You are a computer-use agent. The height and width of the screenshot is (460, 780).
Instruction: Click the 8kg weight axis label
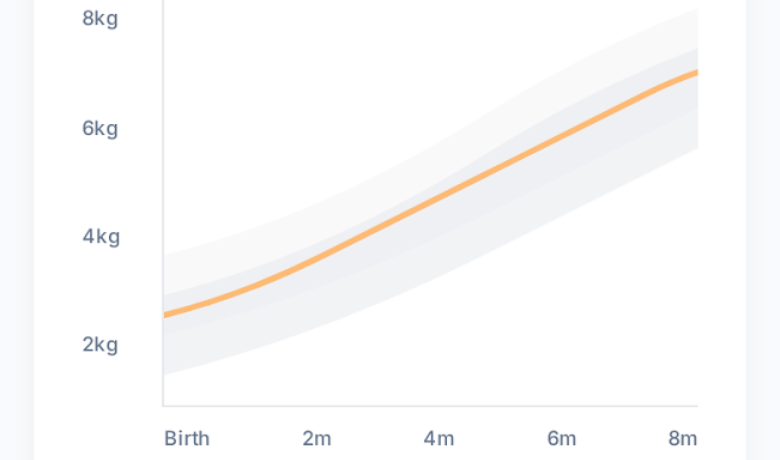[100, 19]
